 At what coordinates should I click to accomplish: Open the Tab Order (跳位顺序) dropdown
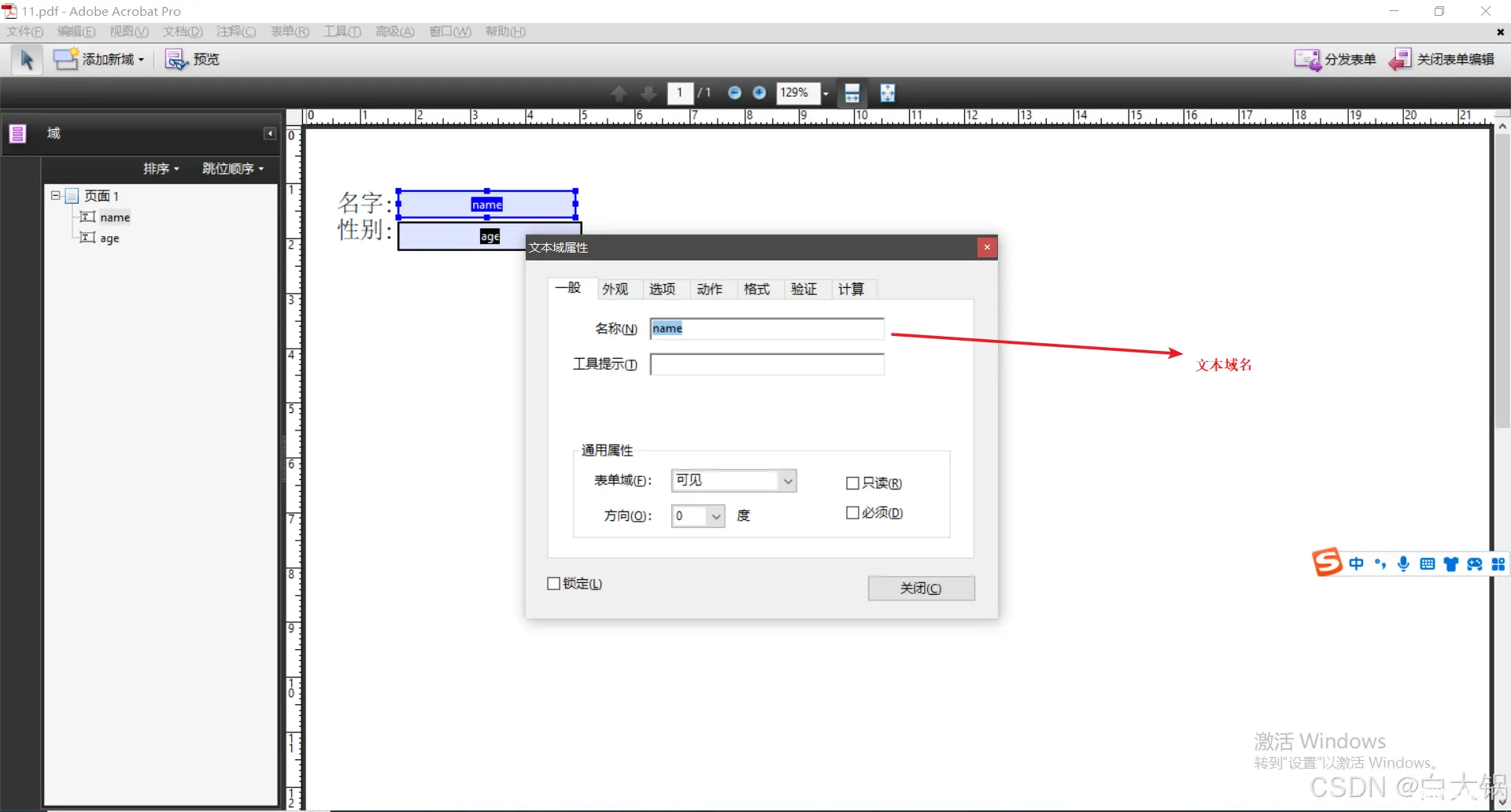(233, 168)
